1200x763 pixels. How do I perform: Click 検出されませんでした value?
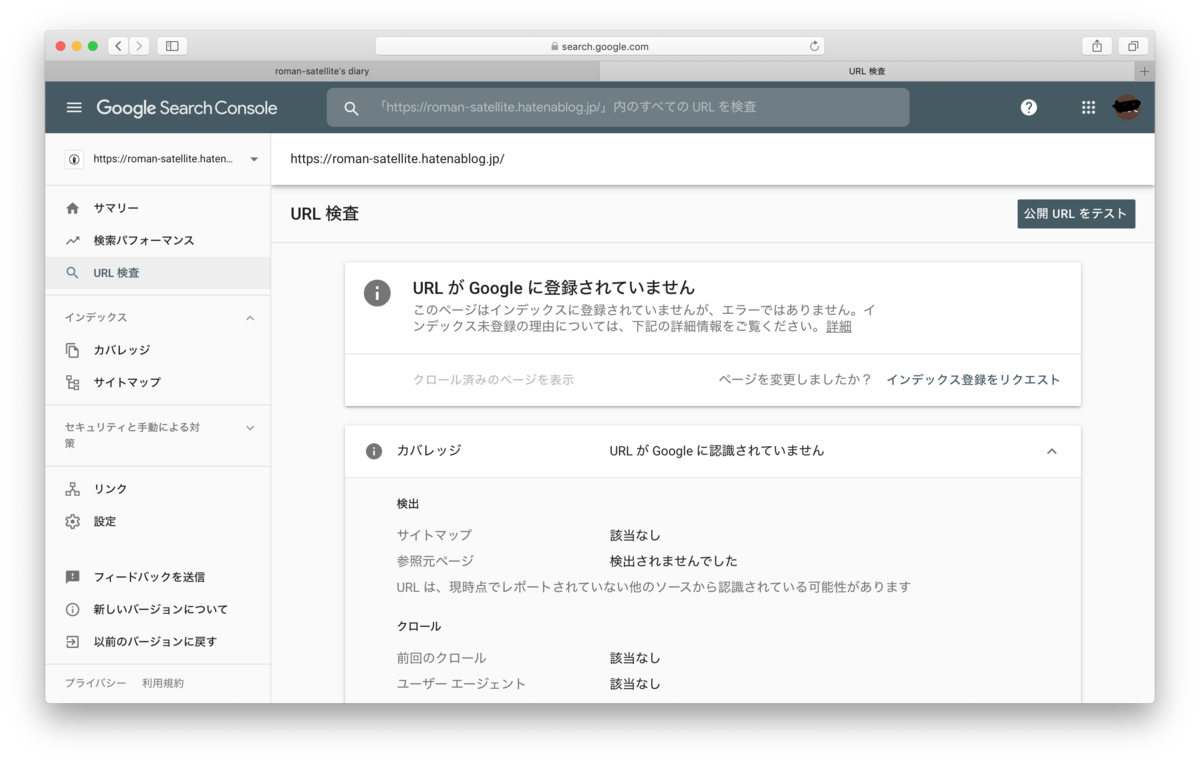pyautogui.click(x=674, y=561)
